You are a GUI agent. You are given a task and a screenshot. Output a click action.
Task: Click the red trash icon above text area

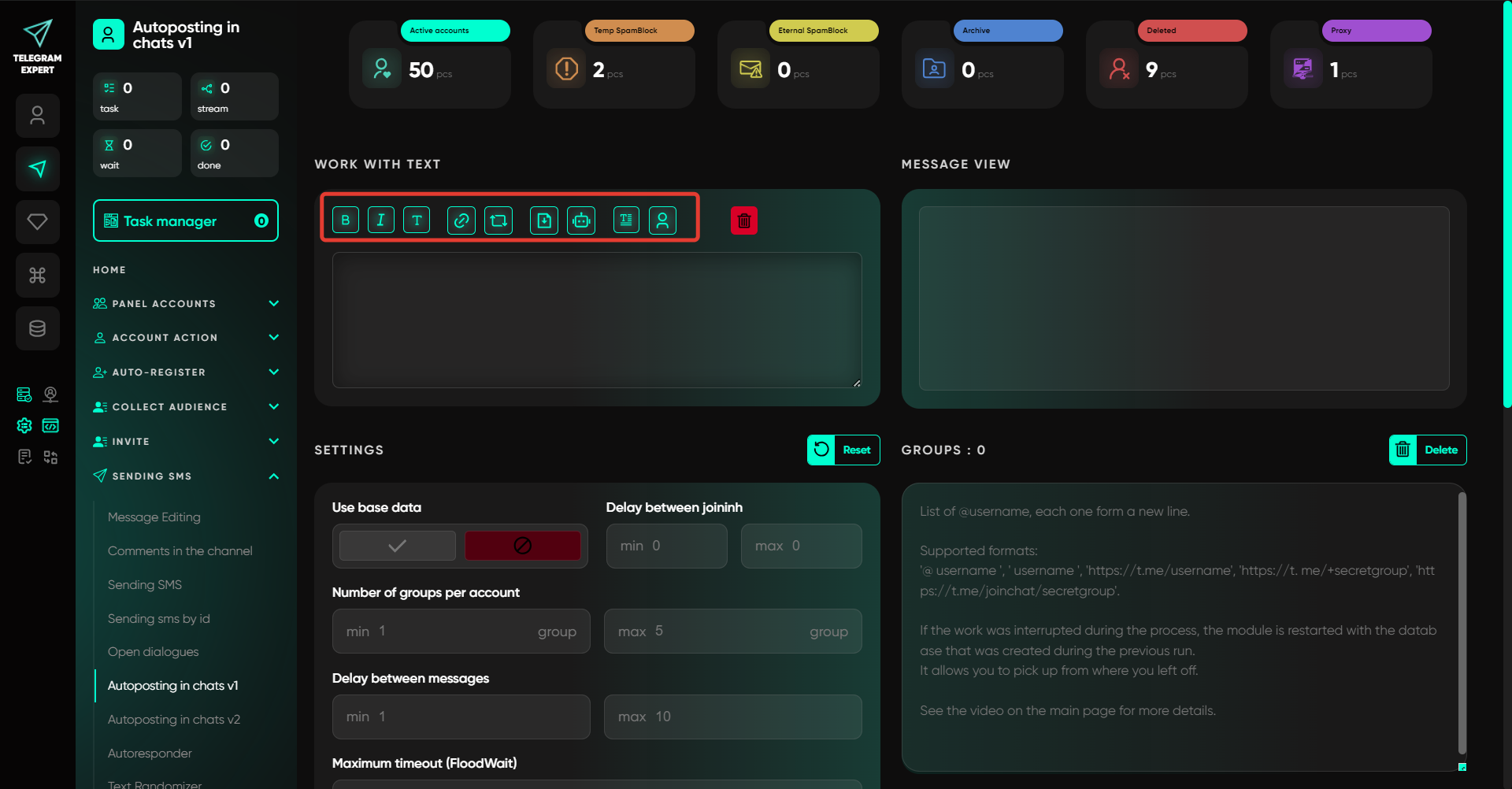[x=744, y=221]
